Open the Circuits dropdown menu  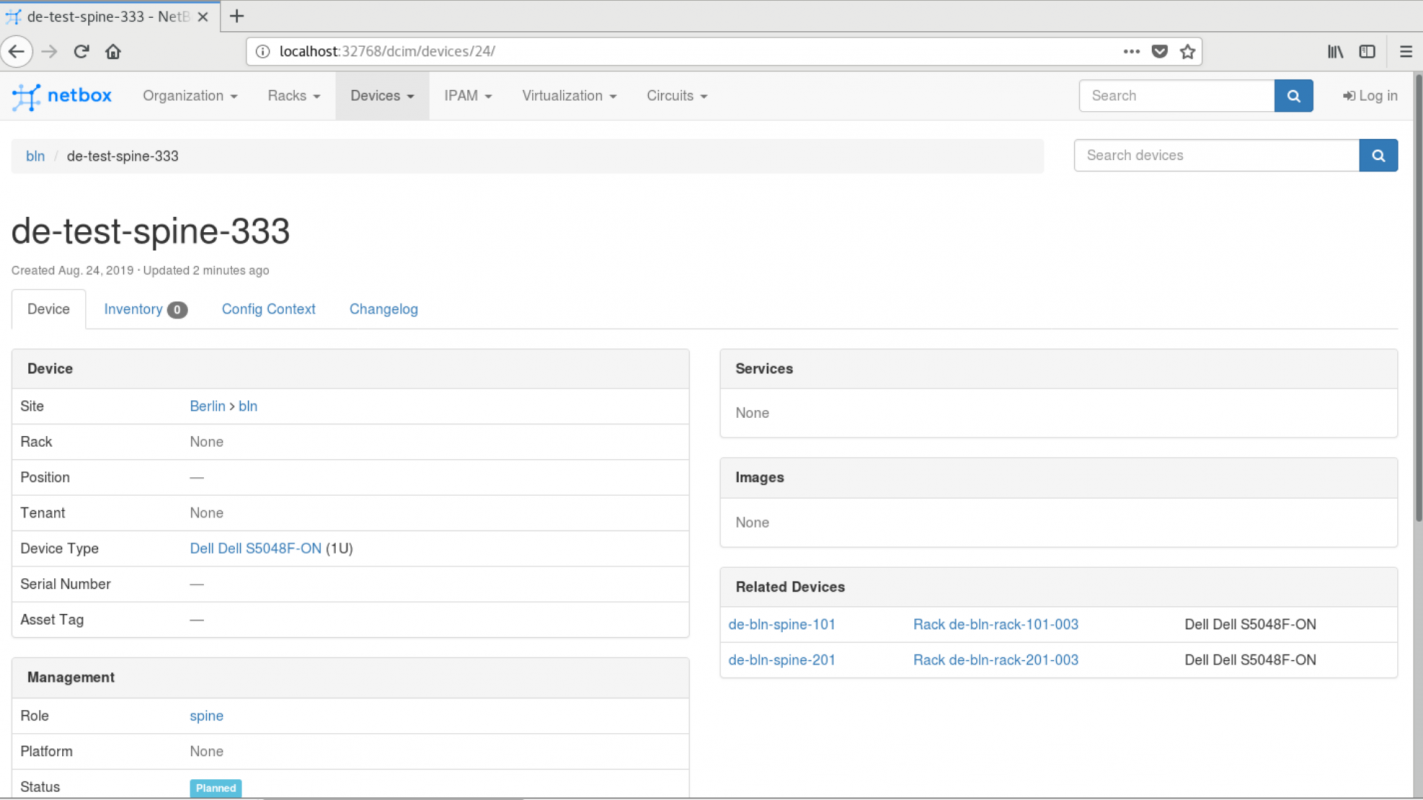676,96
